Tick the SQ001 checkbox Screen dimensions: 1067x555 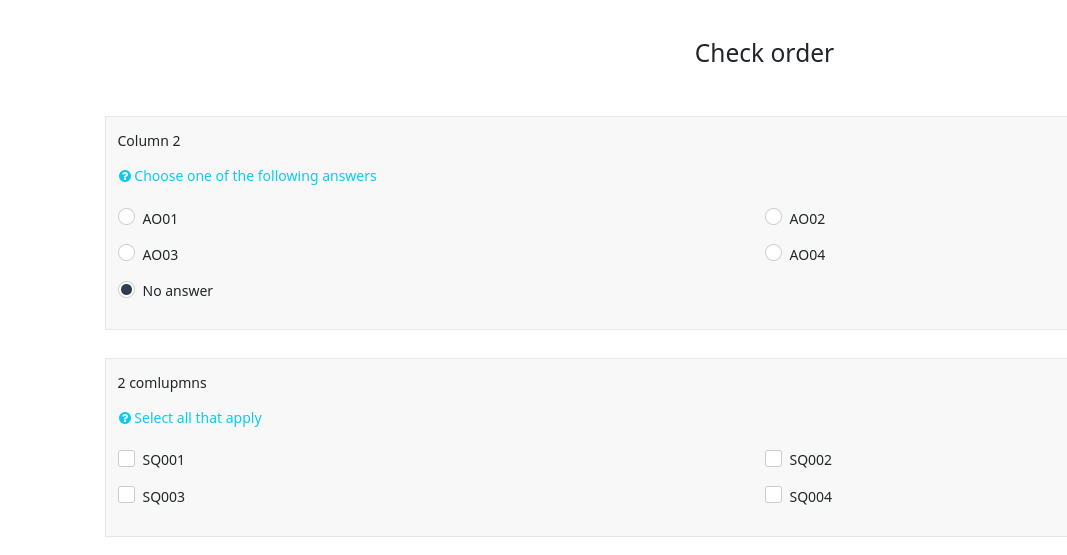click(126, 459)
